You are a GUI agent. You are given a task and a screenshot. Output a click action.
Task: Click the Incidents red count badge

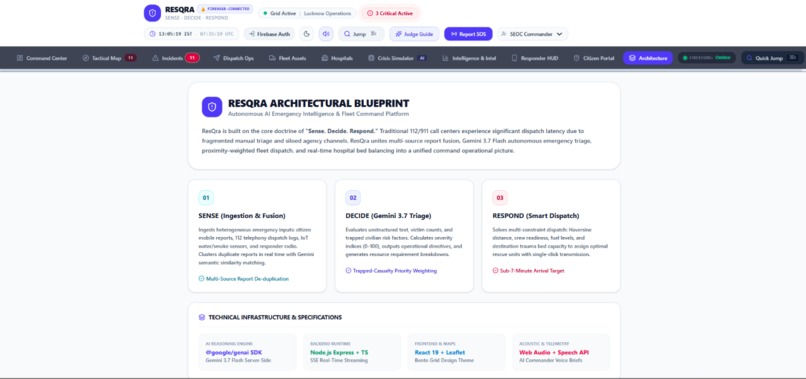[x=192, y=58]
